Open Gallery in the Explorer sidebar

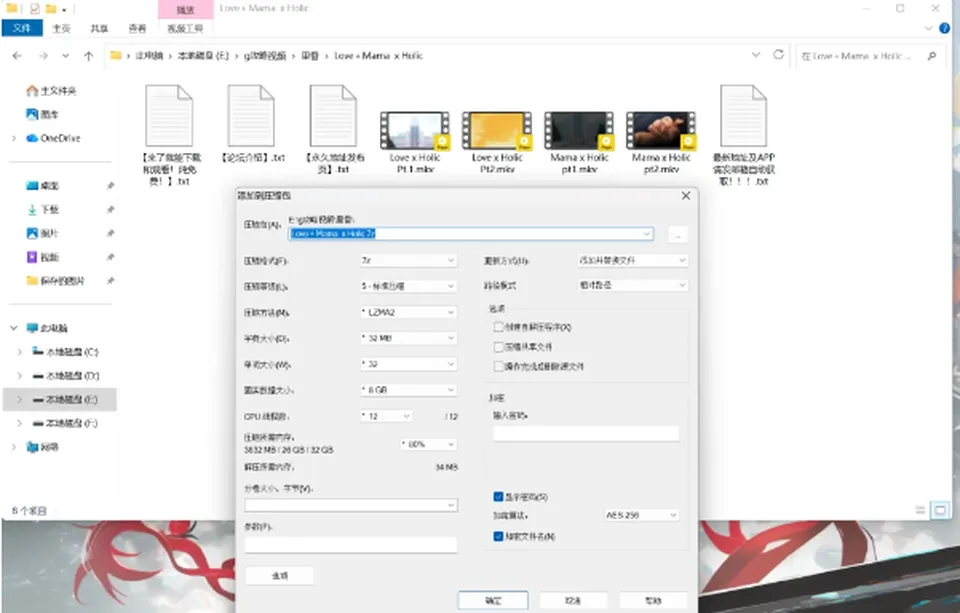pos(42,115)
